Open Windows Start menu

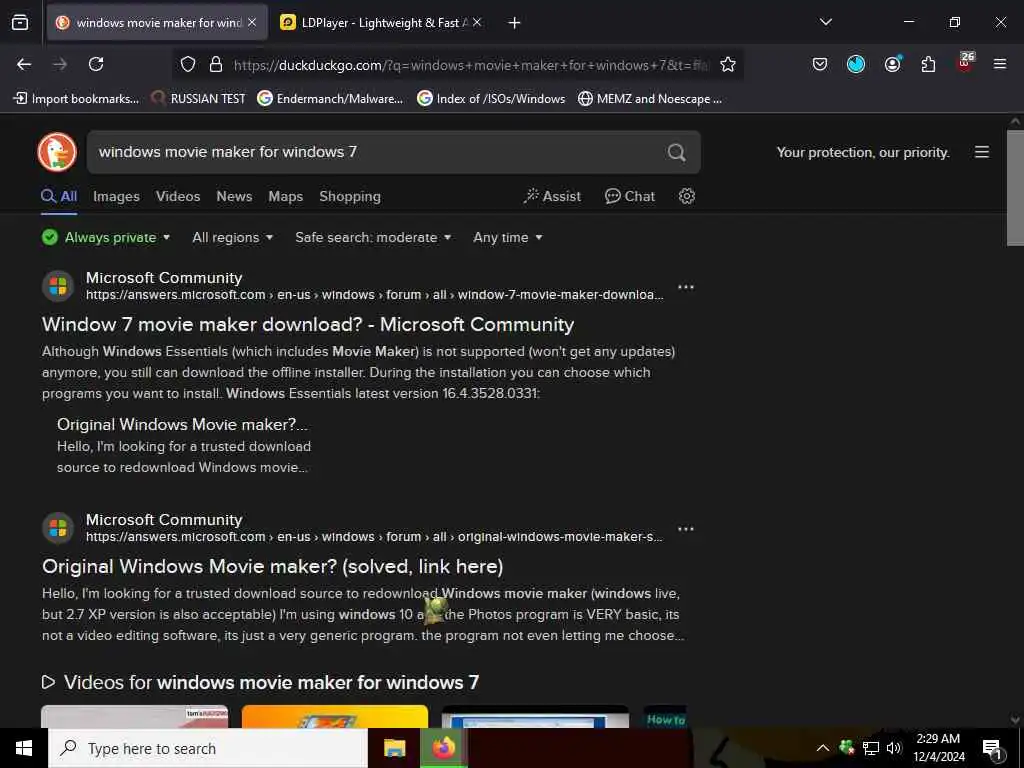[24, 748]
